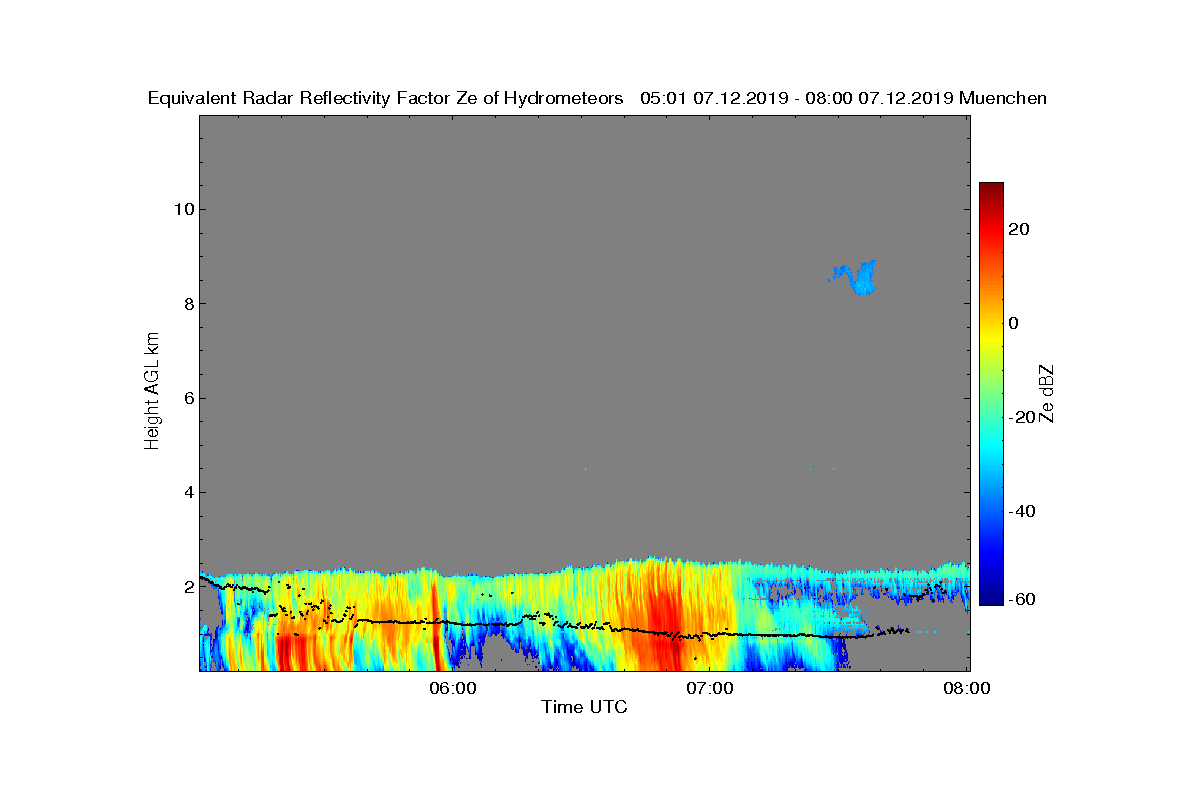Click the height tick label '8'
The image size is (1200, 800).
point(188,304)
